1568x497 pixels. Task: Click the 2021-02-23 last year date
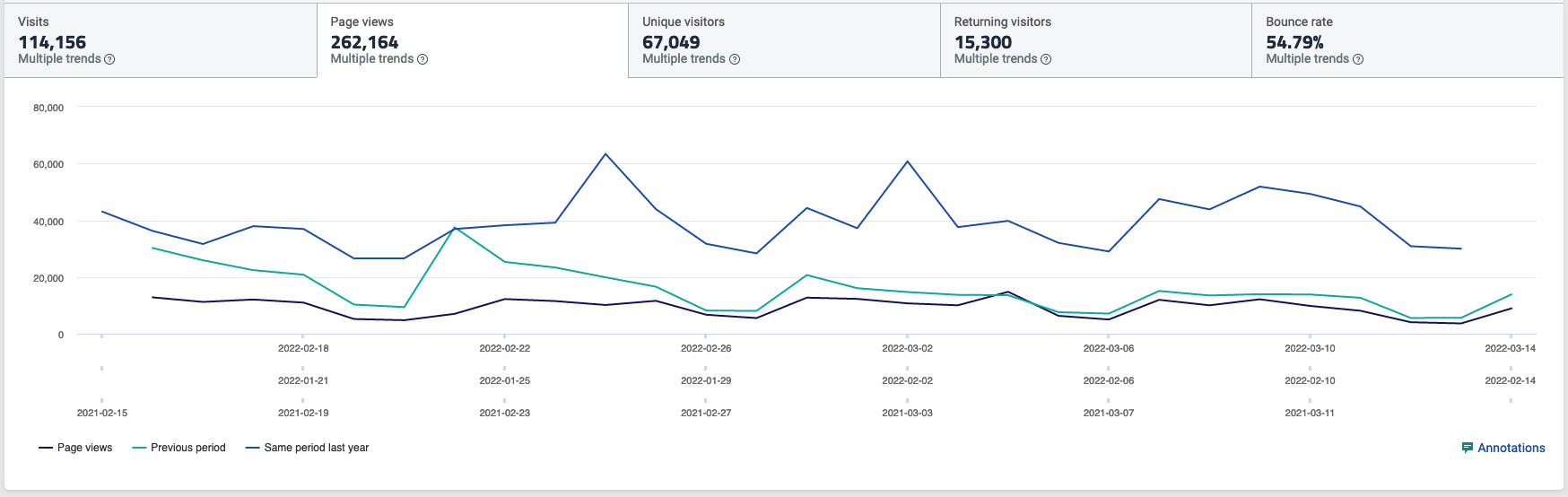point(505,413)
